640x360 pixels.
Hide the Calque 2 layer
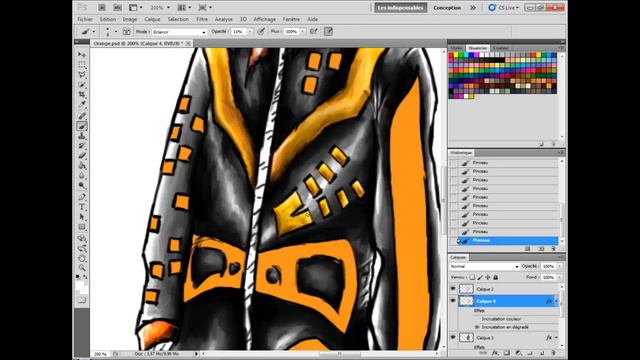pos(453,289)
